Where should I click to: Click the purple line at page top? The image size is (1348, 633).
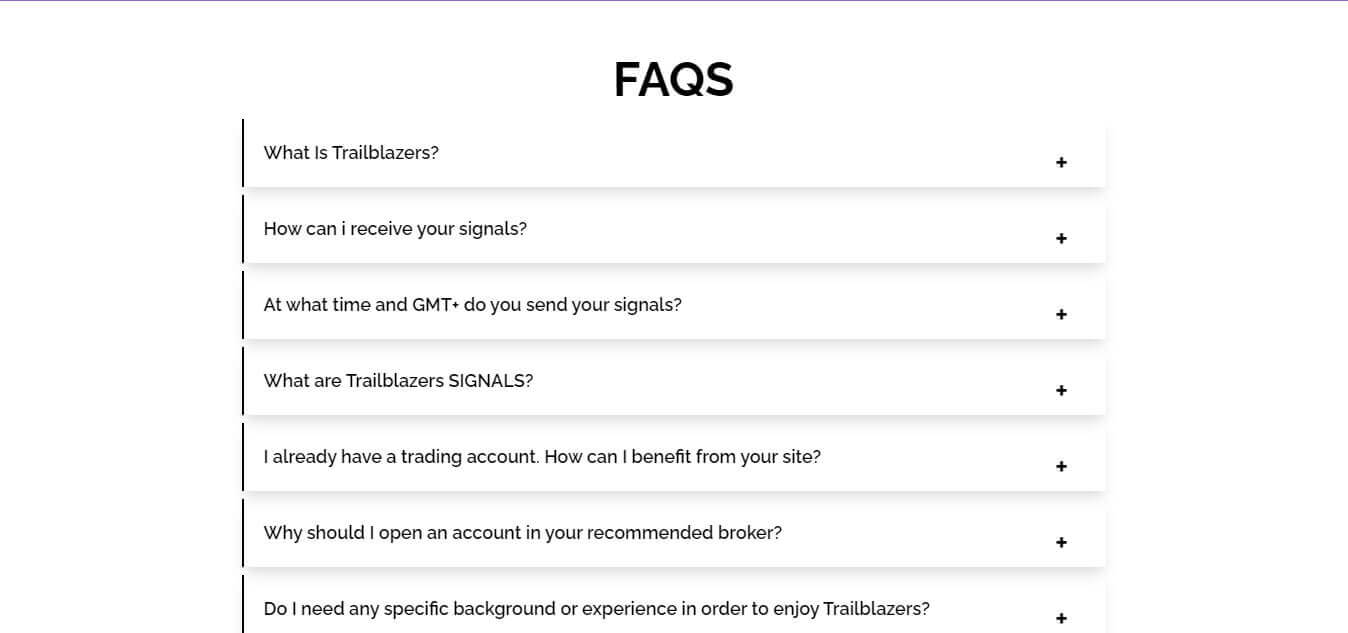(674, 1)
